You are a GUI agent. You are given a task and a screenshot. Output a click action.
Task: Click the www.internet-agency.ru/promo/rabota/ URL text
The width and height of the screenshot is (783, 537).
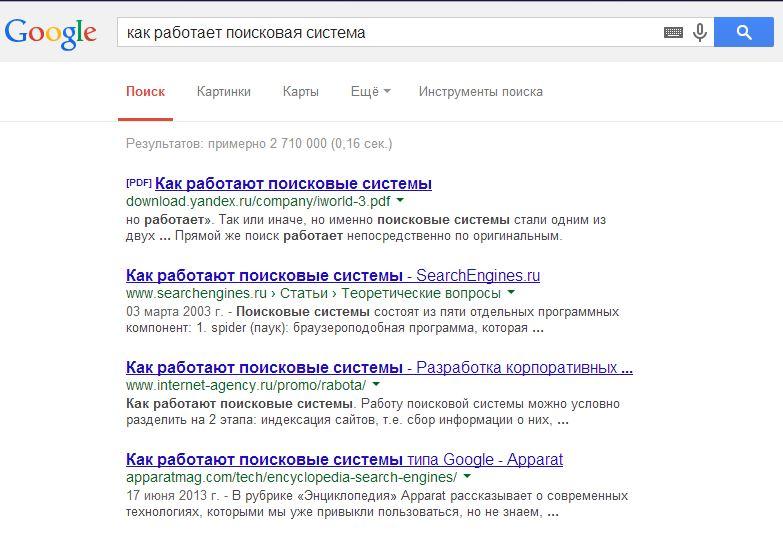246,385
